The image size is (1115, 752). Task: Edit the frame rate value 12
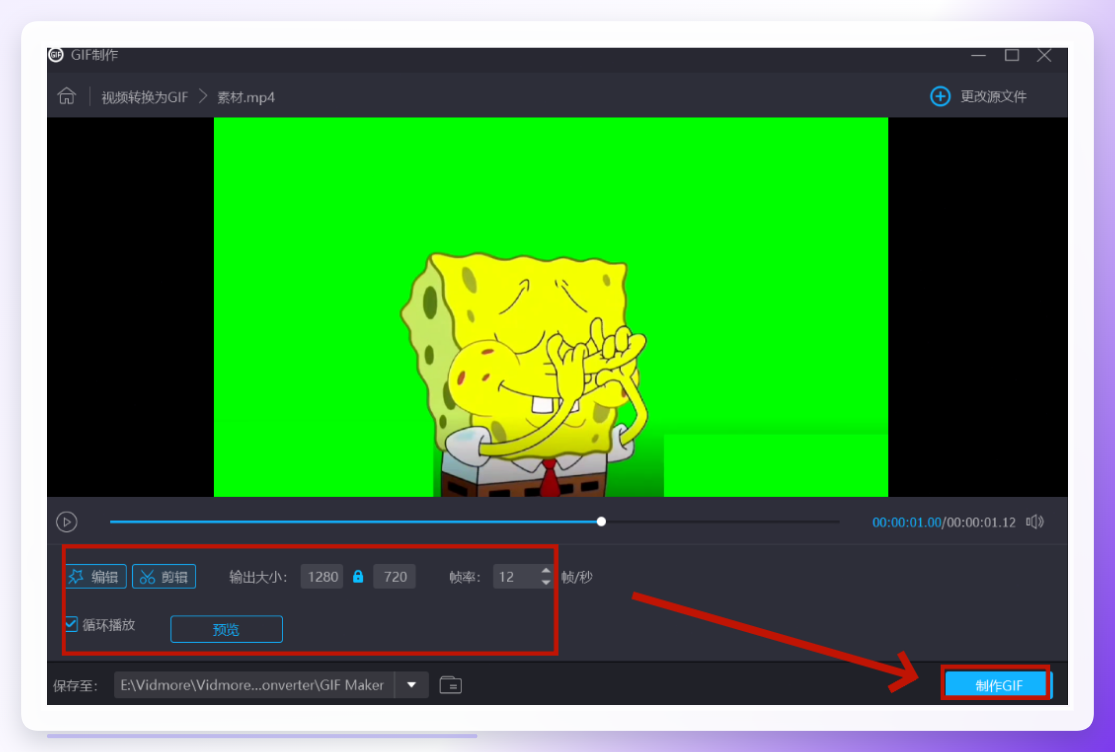coord(516,576)
